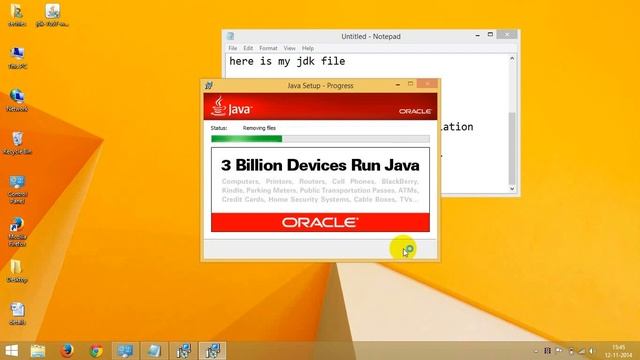Open the network tray icon
Image resolution: width=640 pixels, height=360 pixels.
[x=582, y=351]
